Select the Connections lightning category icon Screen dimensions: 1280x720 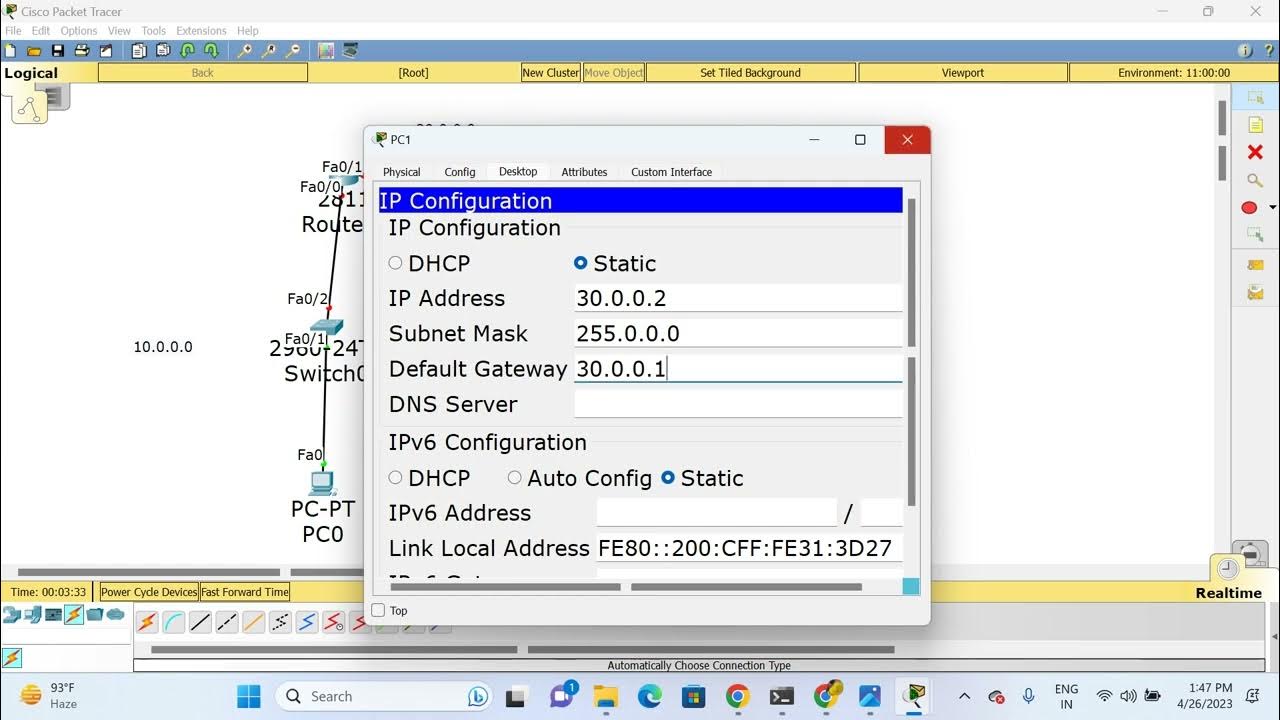[x=74, y=614]
